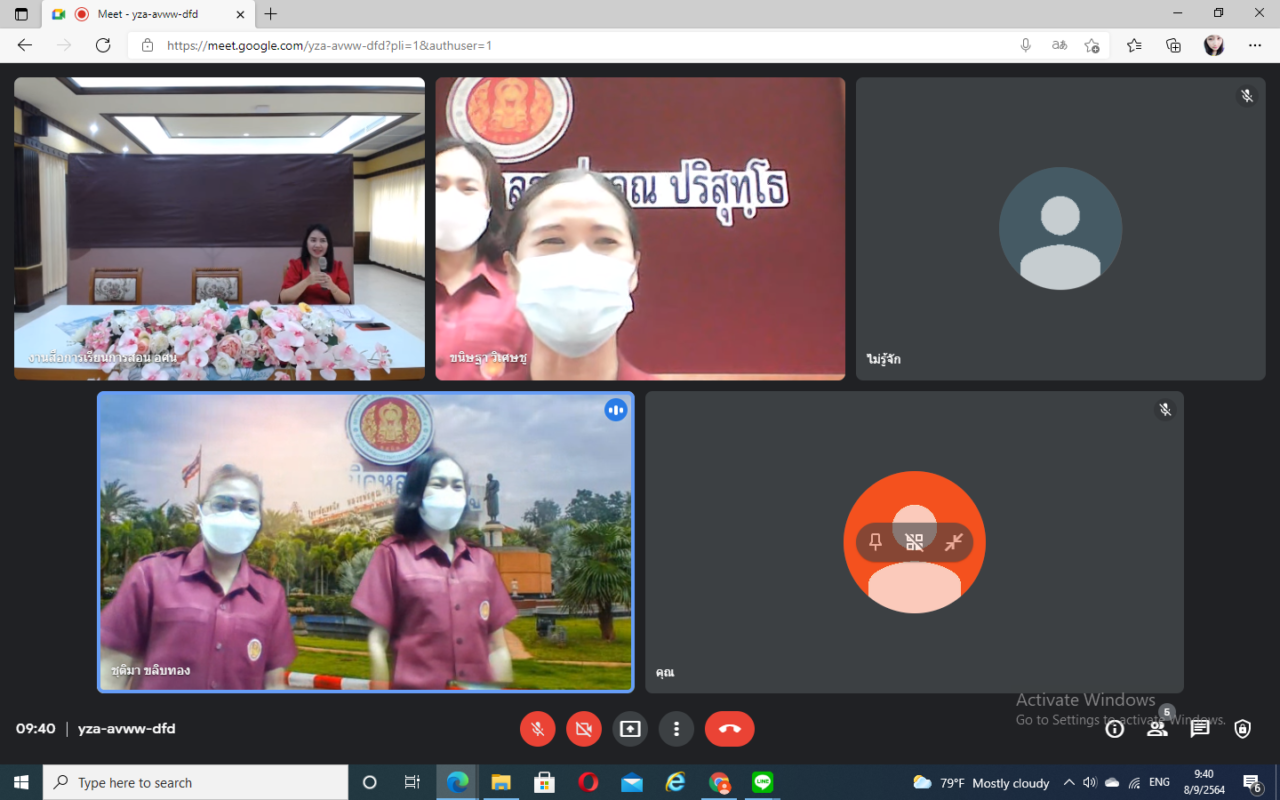Leave the call with red hang-up button
The width and height of the screenshot is (1280, 800).
pyautogui.click(x=729, y=729)
